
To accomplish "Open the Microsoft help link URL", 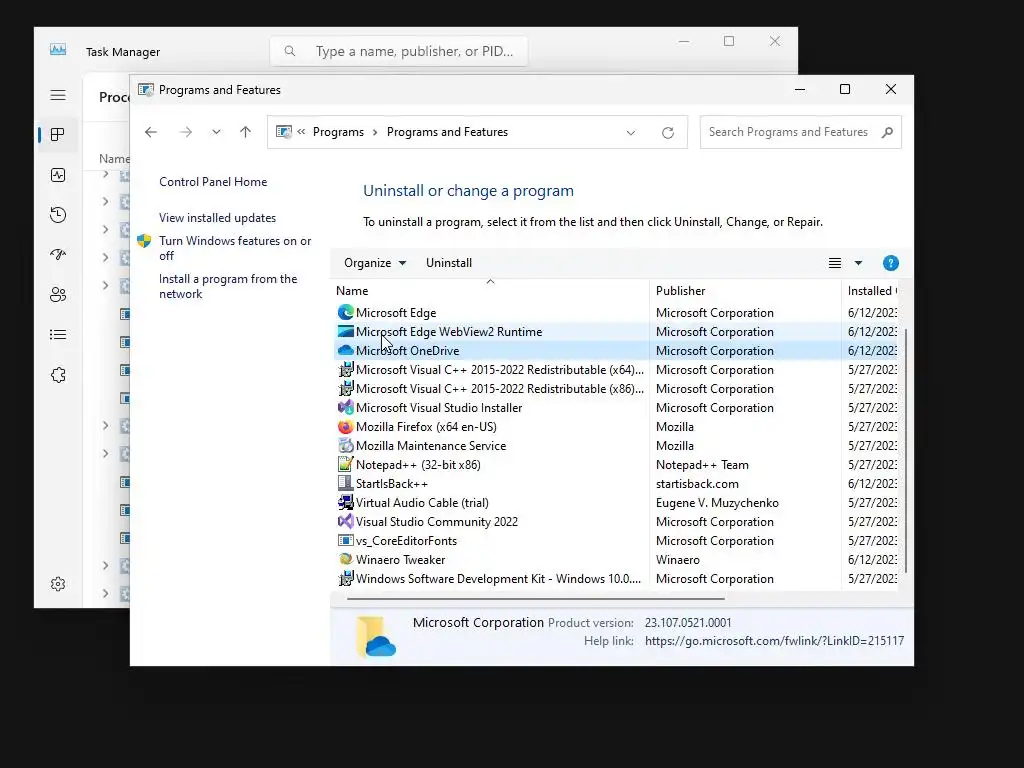I will [775, 641].
